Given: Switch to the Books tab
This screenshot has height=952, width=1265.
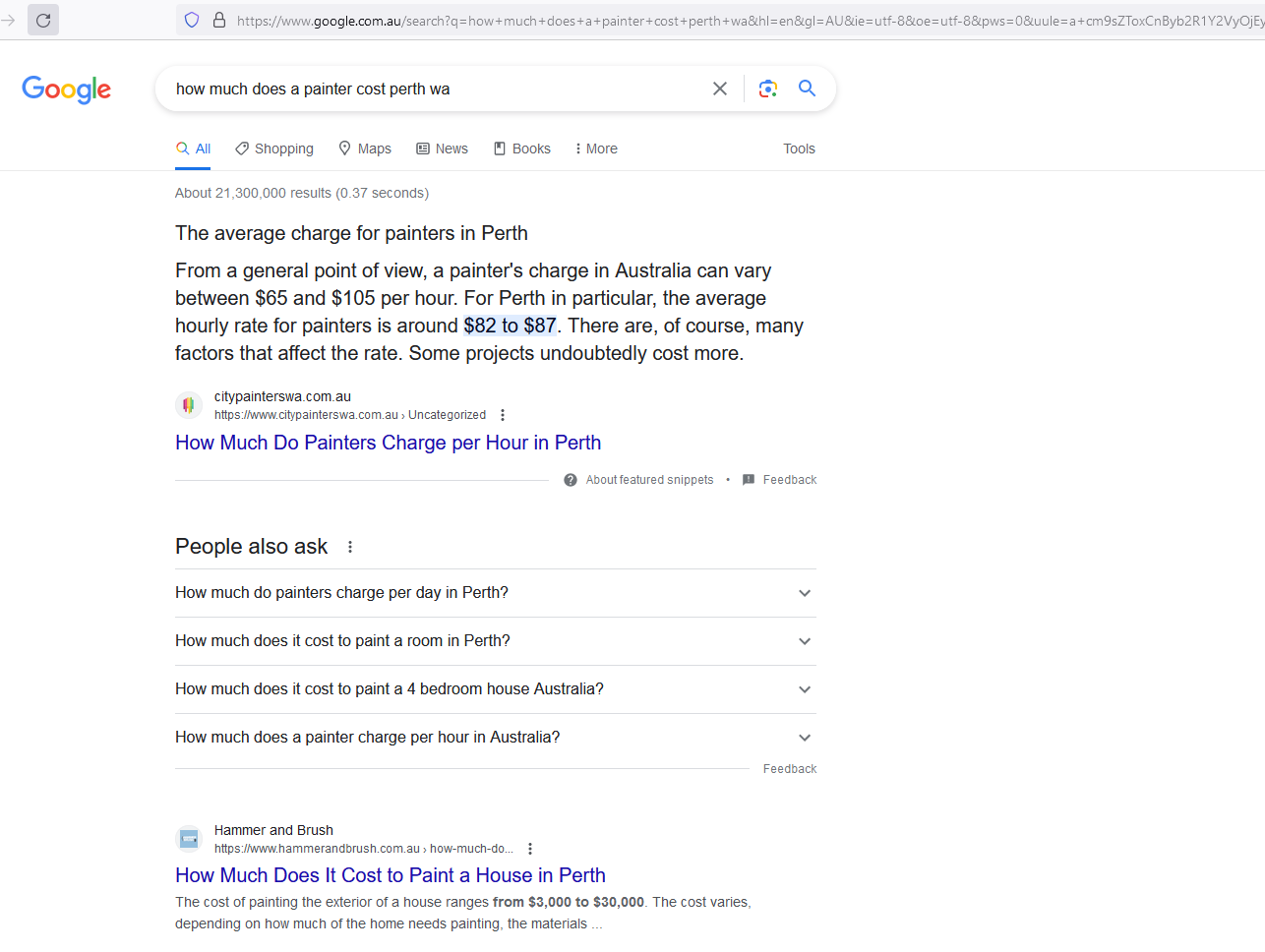Looking at the screenshot, I should [521, 149].
